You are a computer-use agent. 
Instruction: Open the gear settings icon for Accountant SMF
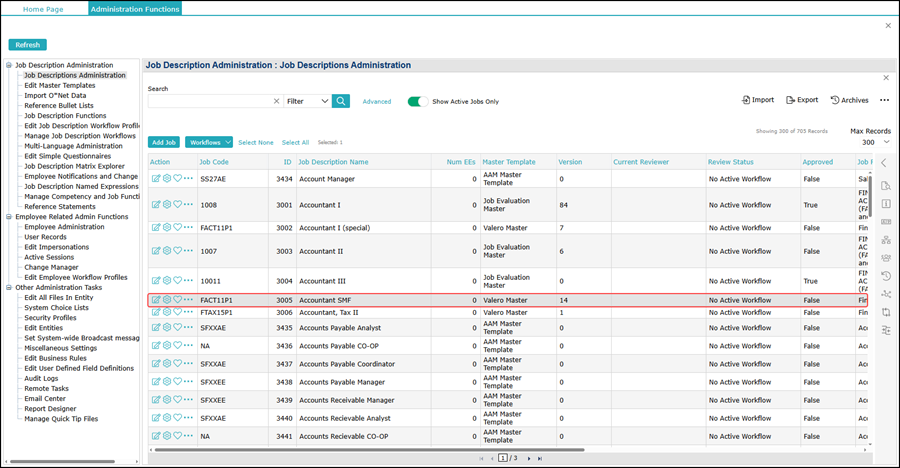coord(167,300)
